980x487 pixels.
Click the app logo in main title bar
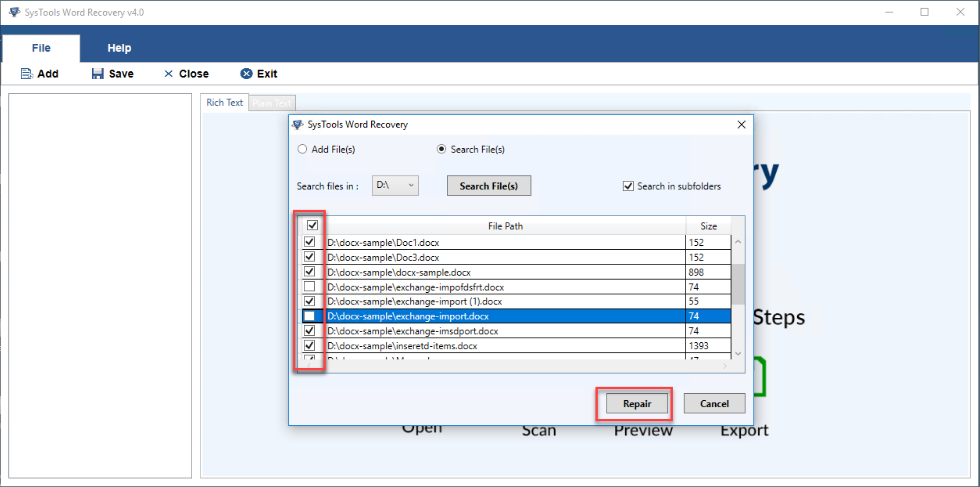coord(14,12)
